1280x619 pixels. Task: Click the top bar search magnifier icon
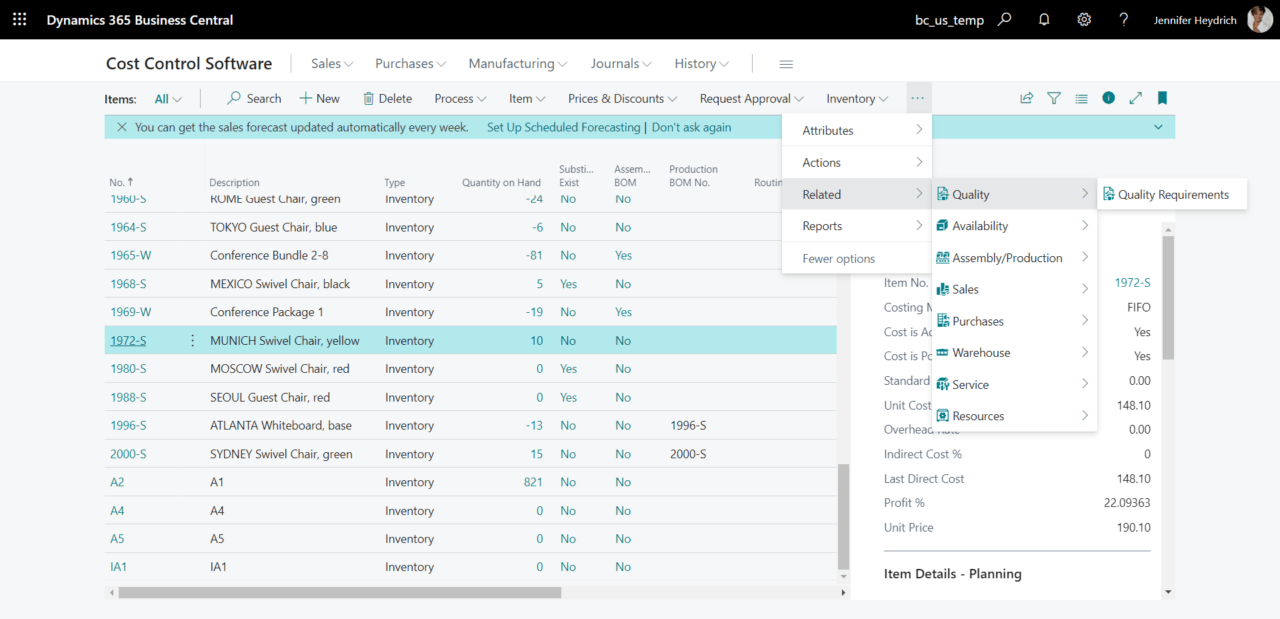click(1005, 20)
